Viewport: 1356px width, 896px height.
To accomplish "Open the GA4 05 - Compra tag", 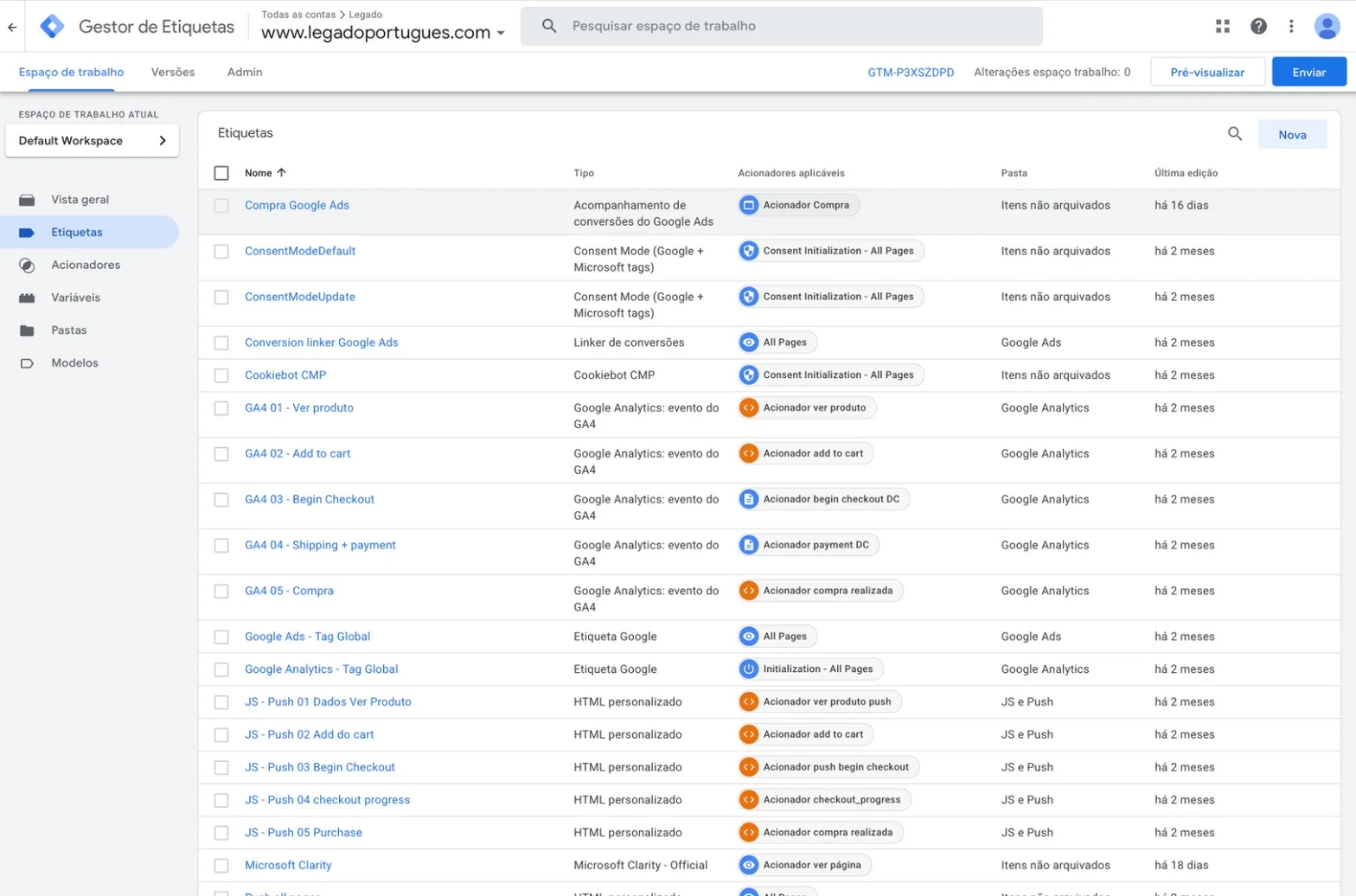I will coord(289,592).
